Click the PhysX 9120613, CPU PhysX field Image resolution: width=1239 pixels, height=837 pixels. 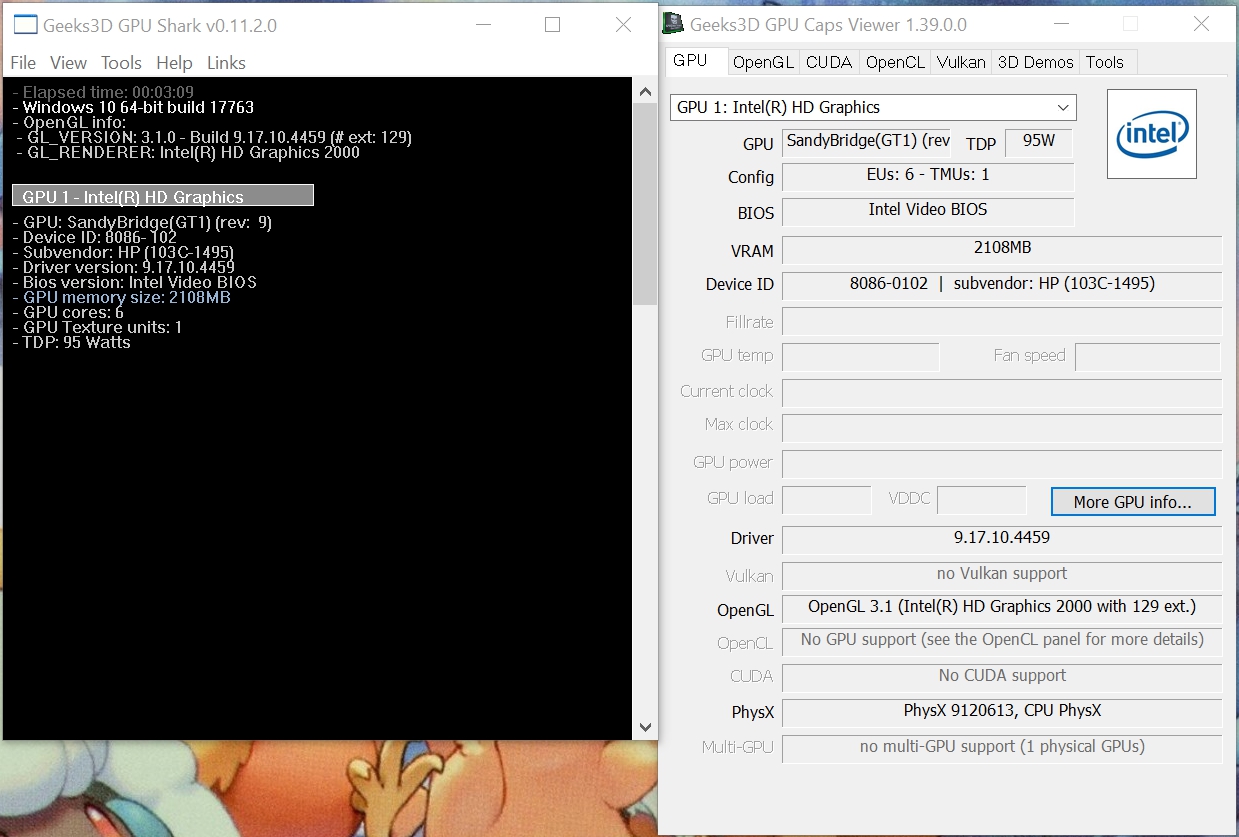click(1002, 712)
